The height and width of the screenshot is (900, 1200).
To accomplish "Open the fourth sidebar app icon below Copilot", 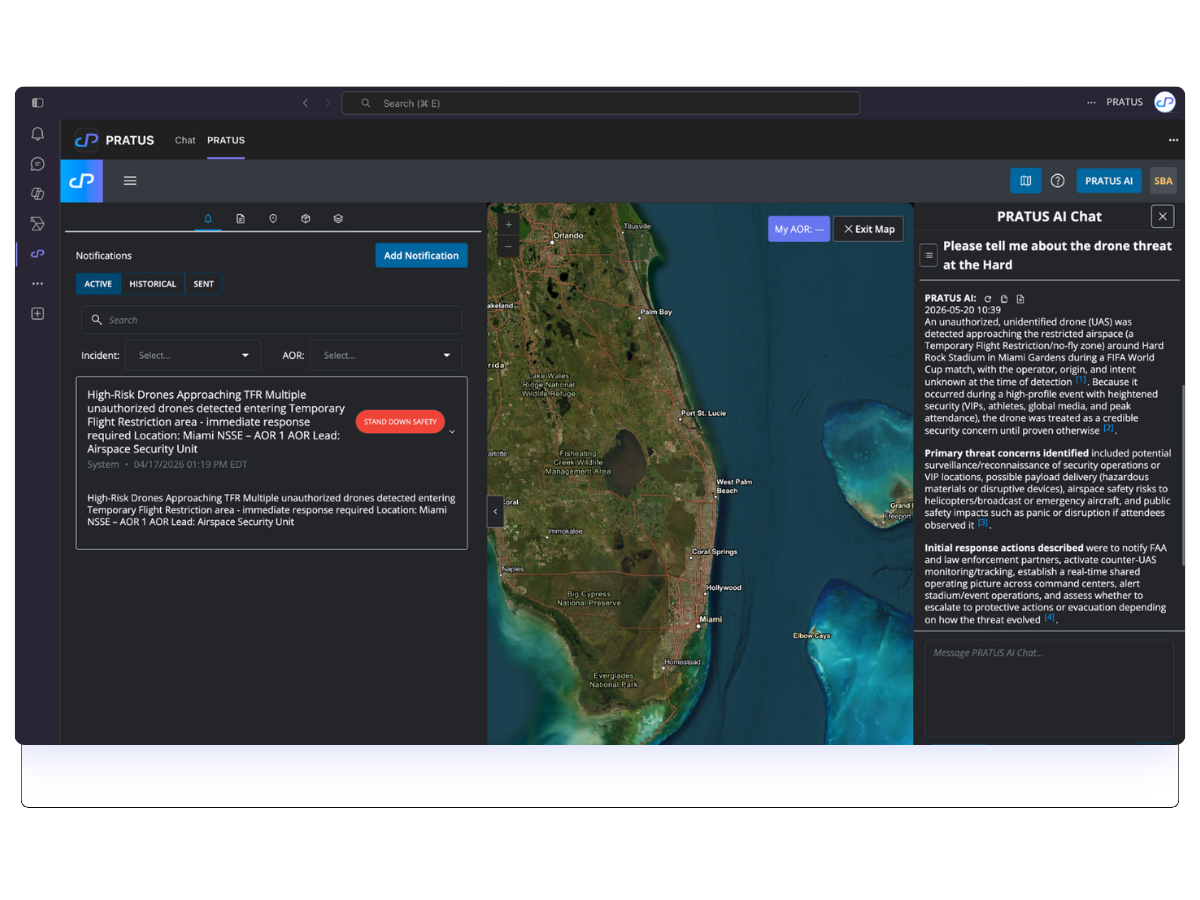I will pos(38,224).
